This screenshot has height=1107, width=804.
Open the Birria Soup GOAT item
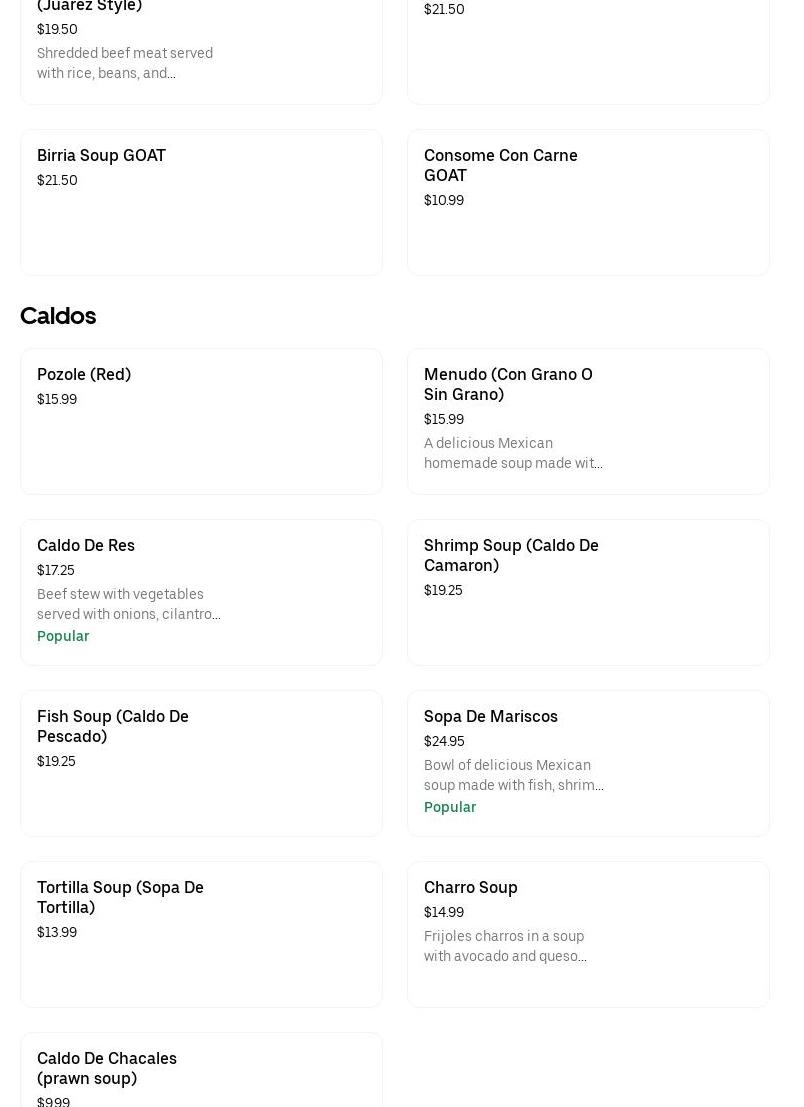(101, 156)
